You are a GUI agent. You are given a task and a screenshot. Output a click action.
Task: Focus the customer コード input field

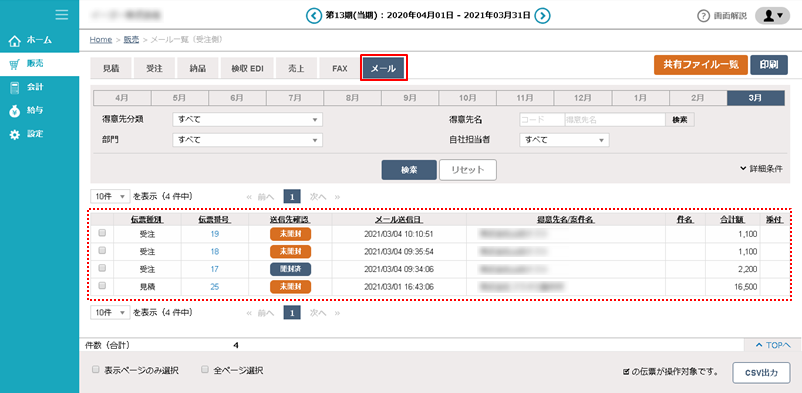542,120
